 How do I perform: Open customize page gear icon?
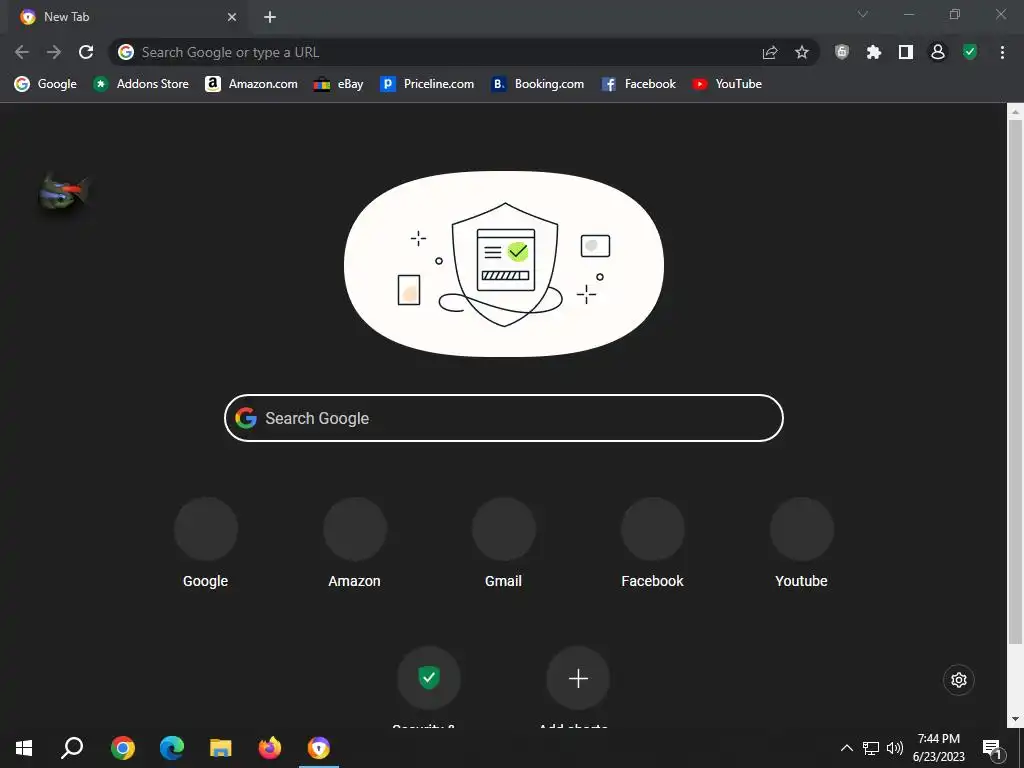[959, 680]
